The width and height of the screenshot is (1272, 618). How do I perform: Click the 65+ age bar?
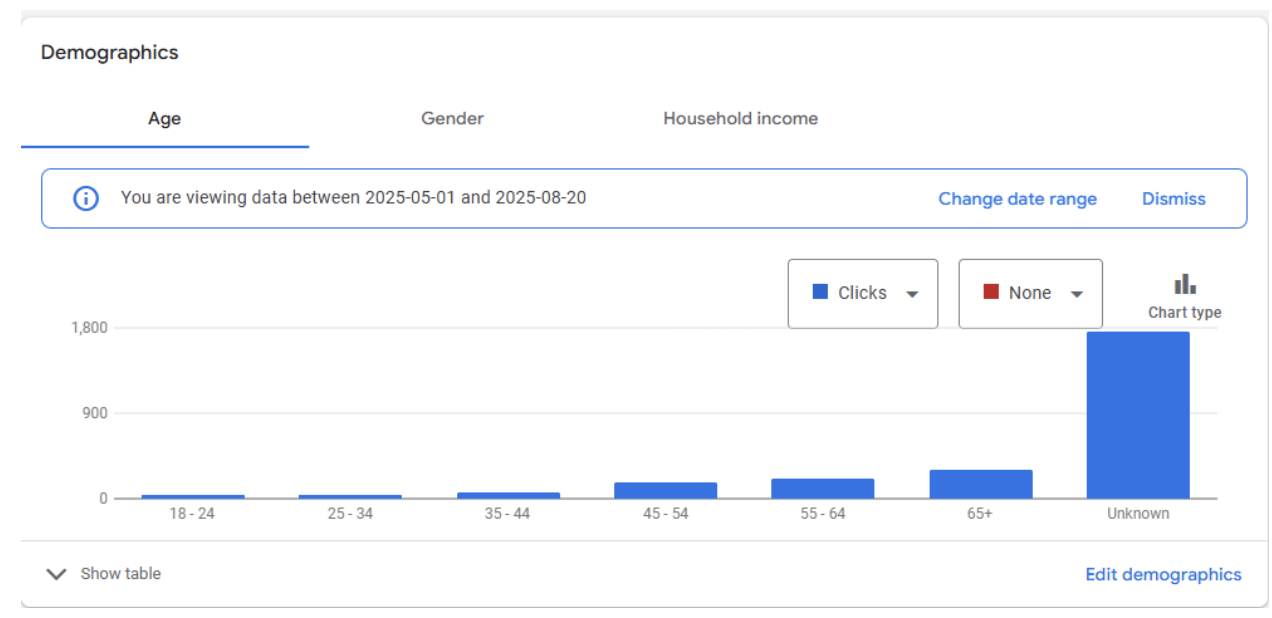[981, 484]
